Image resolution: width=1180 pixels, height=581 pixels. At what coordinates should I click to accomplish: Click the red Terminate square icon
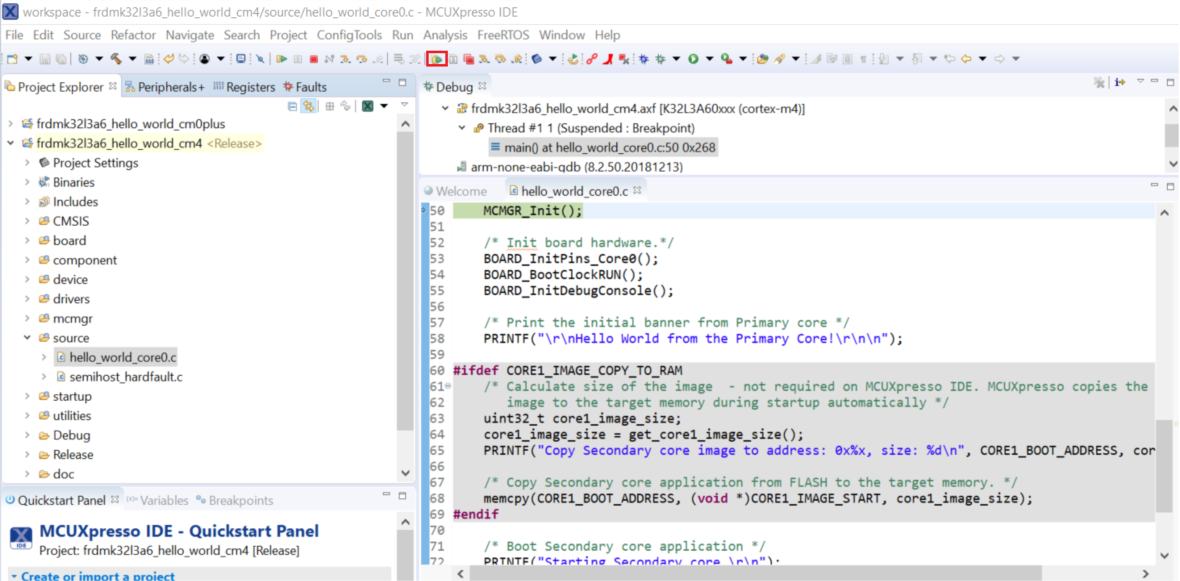point(313,59)
